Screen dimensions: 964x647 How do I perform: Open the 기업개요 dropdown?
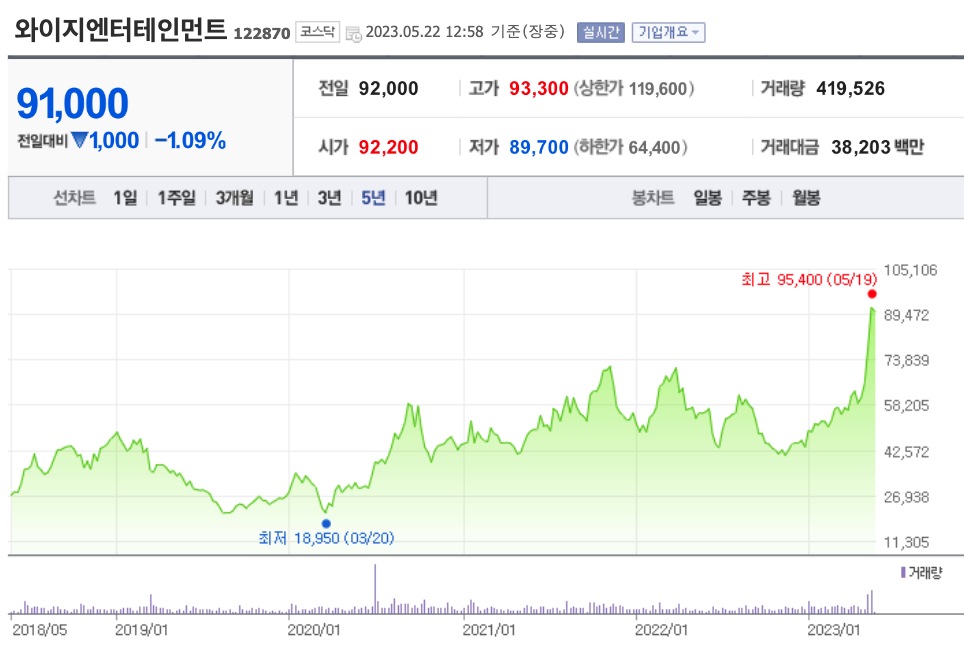click(x=668, y=33)
